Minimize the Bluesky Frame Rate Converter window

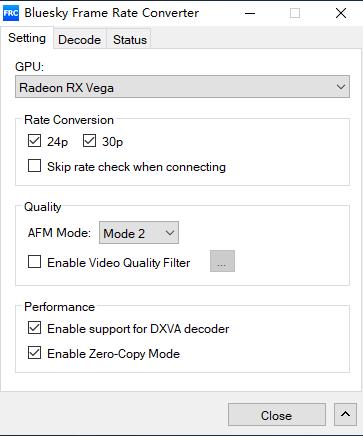pos(250,13)
